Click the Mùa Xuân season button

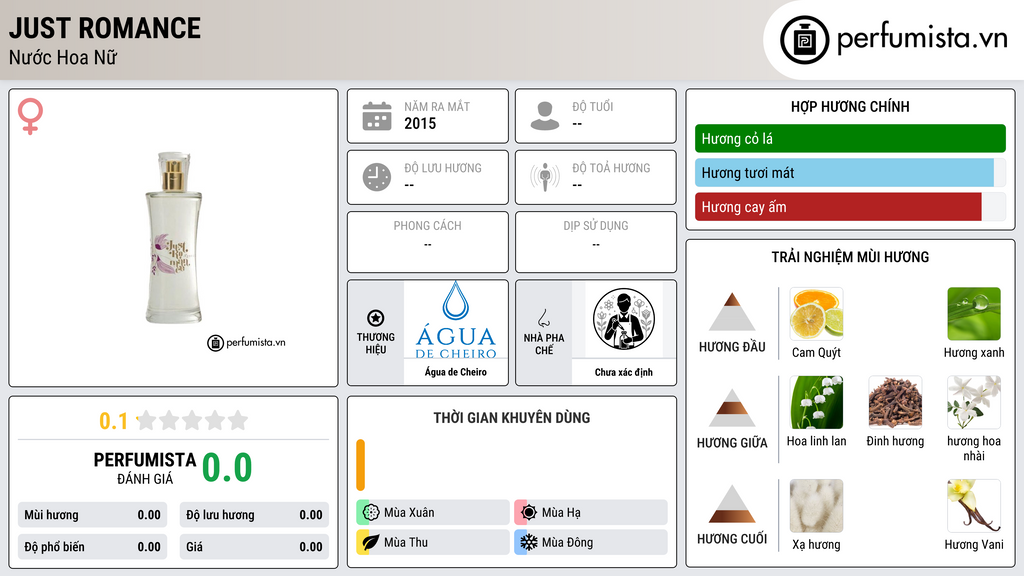point(432,513)
